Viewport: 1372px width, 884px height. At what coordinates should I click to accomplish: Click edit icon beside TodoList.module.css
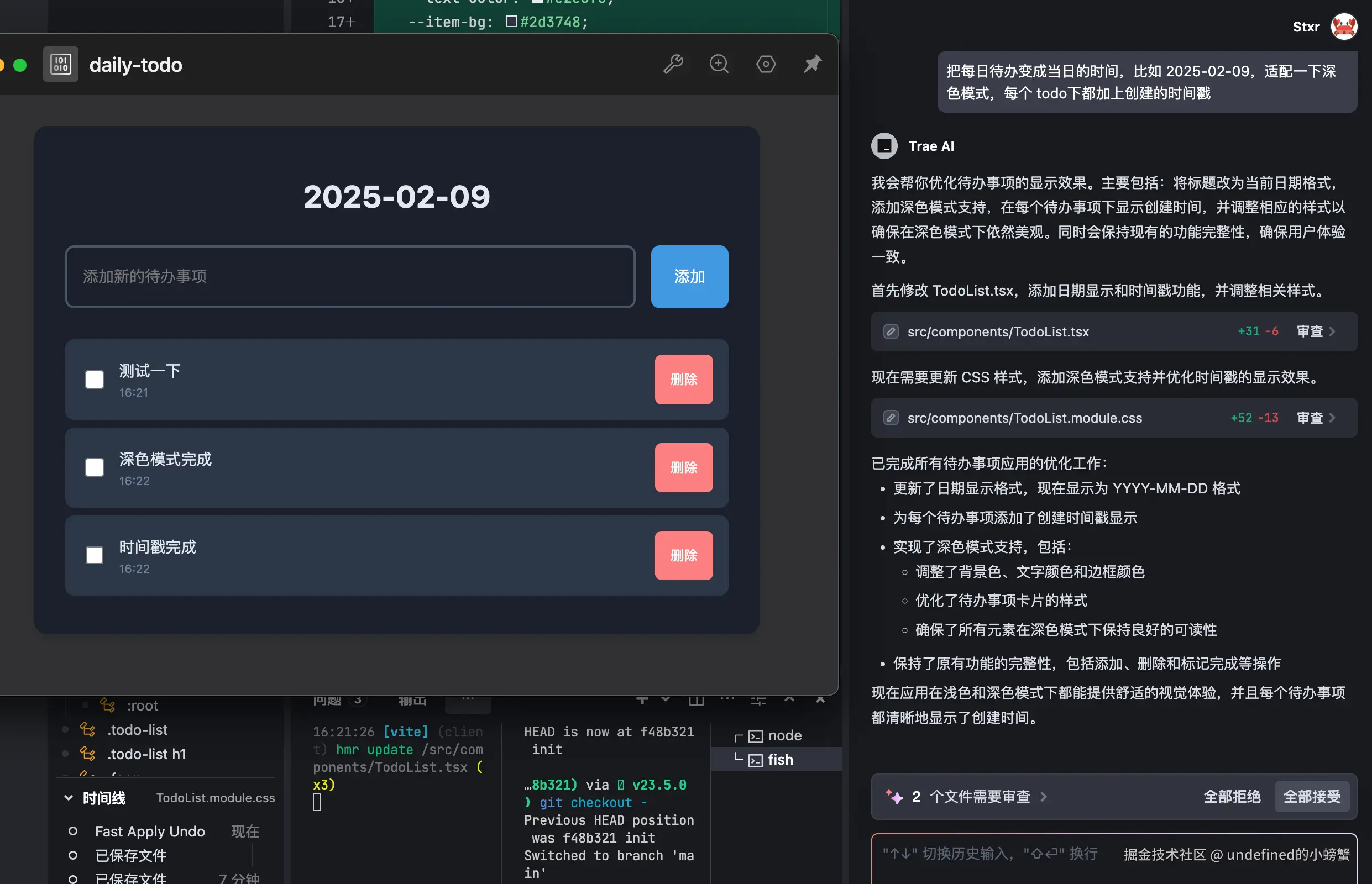click(x=891, y=417)
